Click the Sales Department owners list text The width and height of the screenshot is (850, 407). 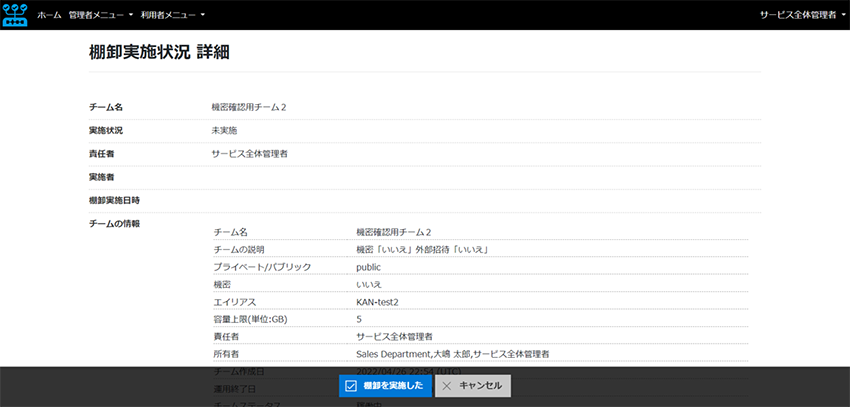click(x=452, y=353)
